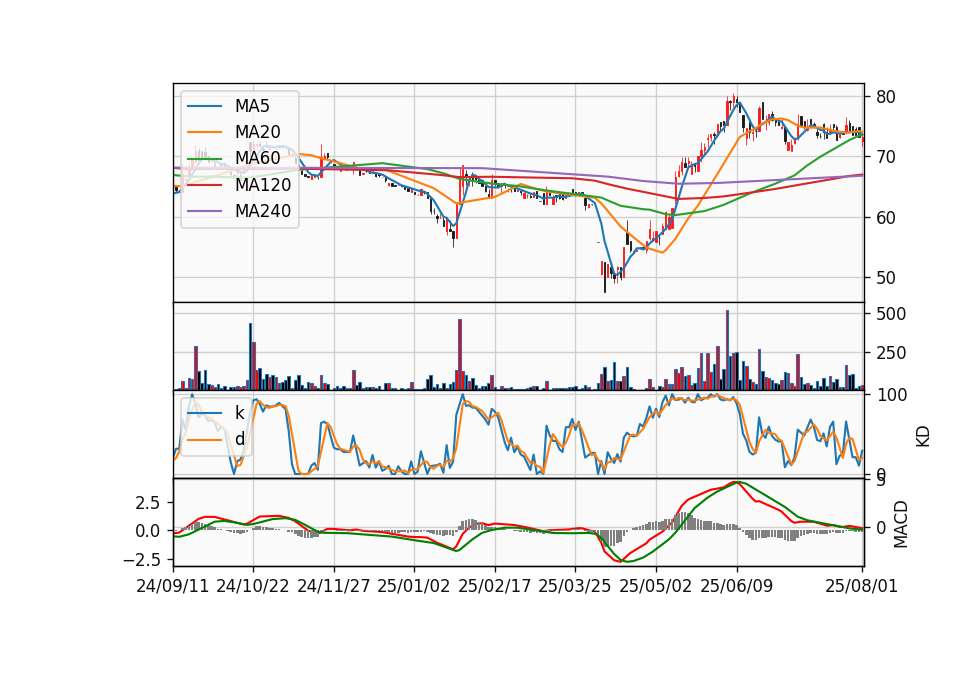Click the KD axis value 100

click(891, 395)
